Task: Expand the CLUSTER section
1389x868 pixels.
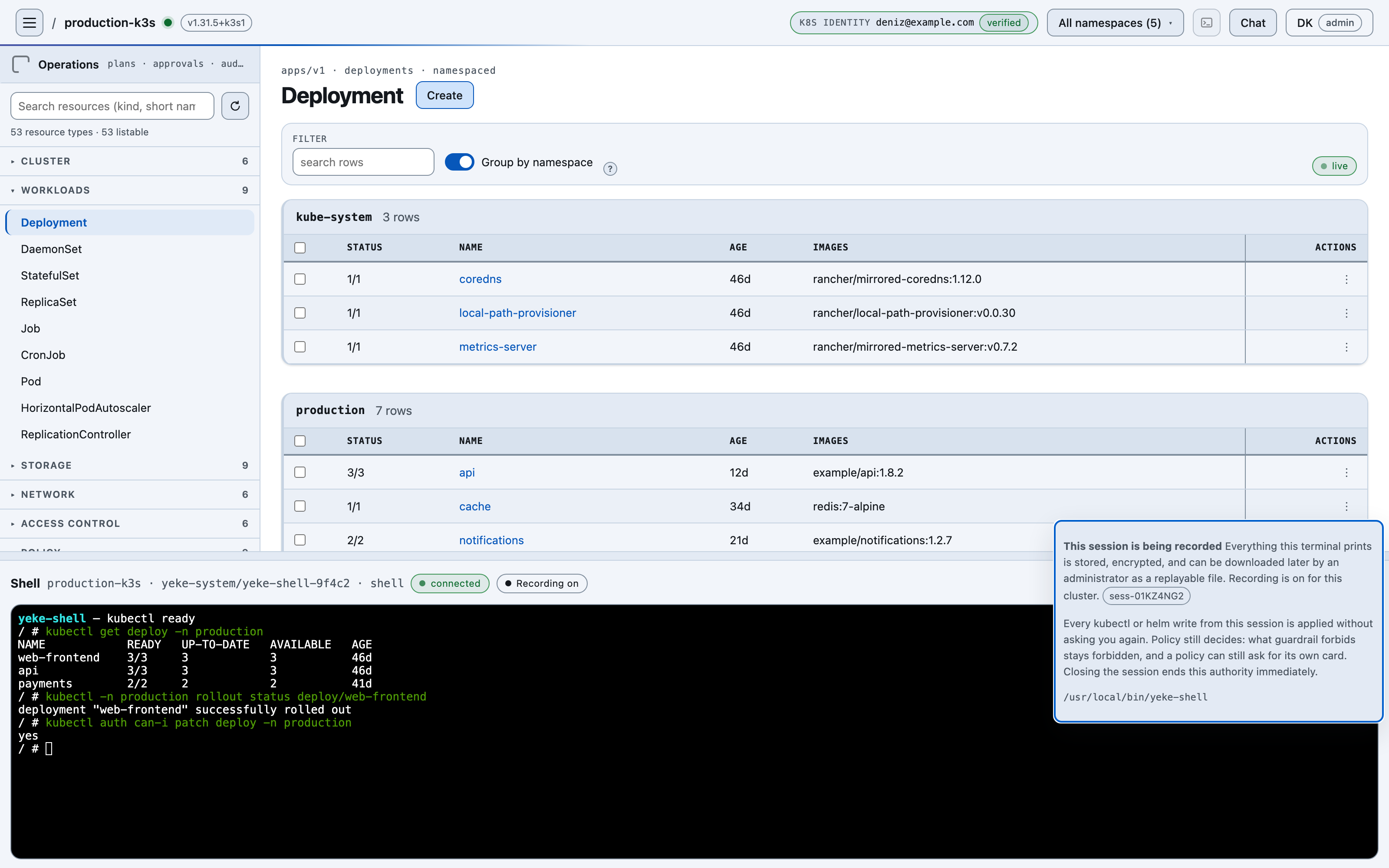Action: pyautogui.click(x=130, y=161)
